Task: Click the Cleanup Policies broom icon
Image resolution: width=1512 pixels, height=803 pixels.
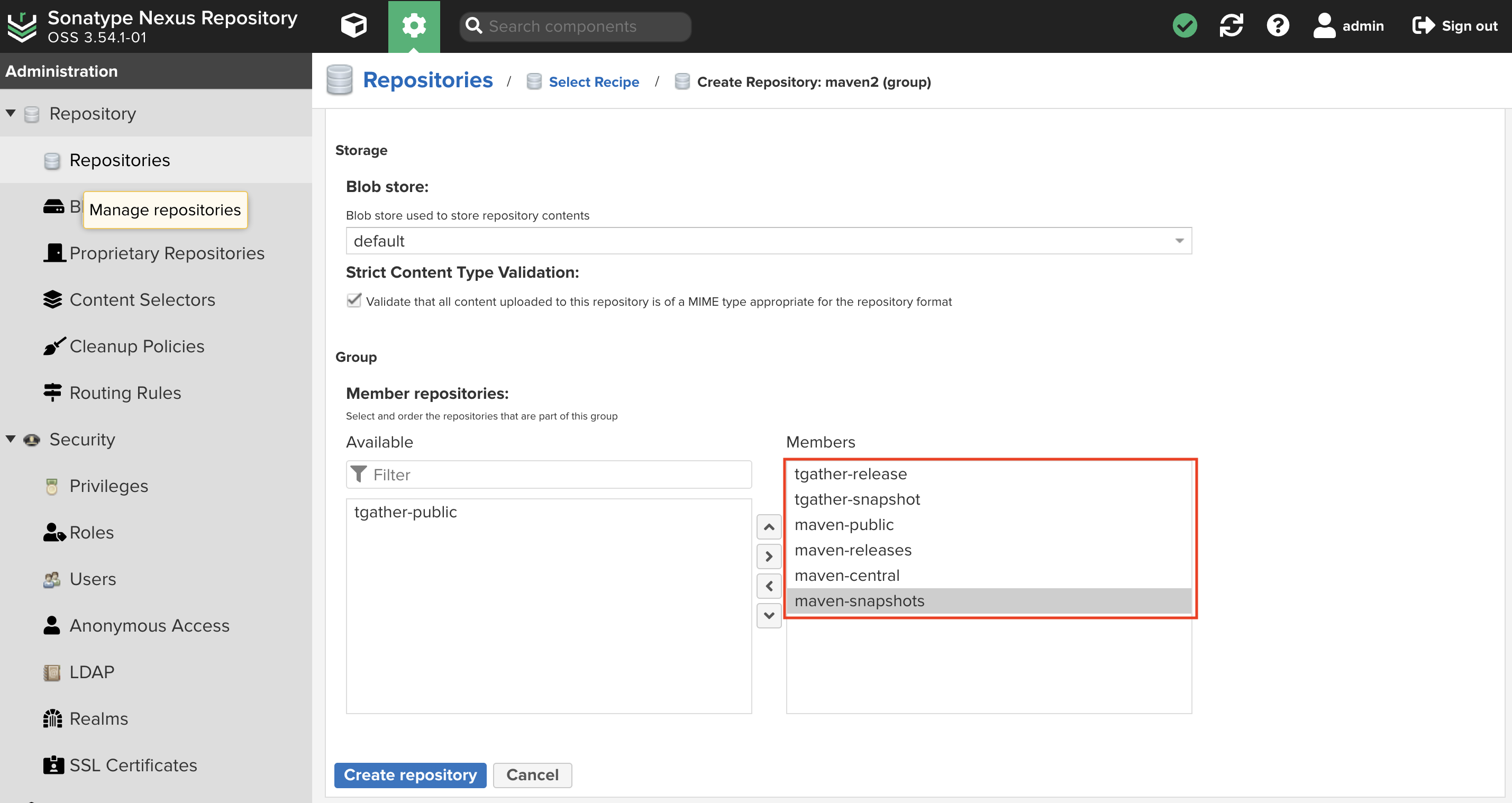Action: click(53, 346)
